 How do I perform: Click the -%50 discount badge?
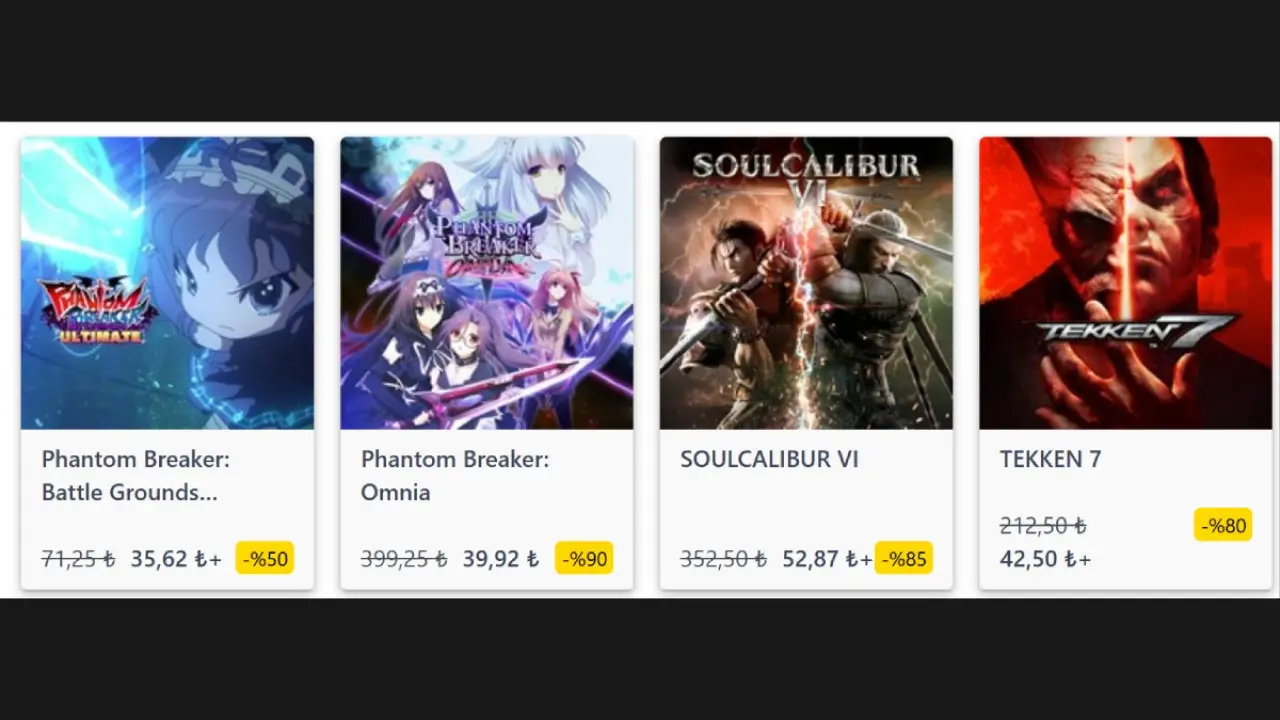coord(265,558)
